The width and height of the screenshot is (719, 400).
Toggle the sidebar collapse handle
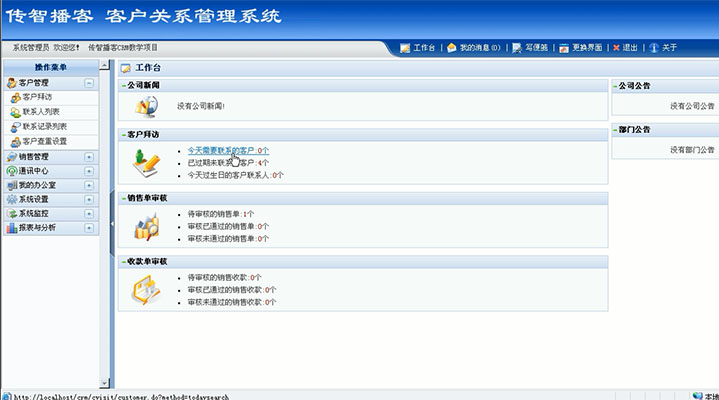coord(112,224)
